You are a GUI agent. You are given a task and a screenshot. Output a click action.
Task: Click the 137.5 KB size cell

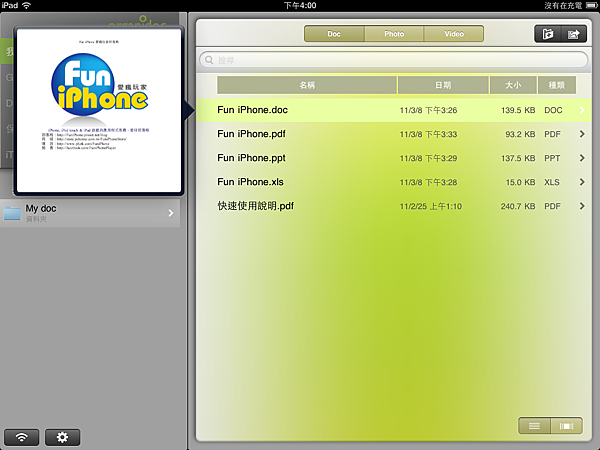click(518, 158)
